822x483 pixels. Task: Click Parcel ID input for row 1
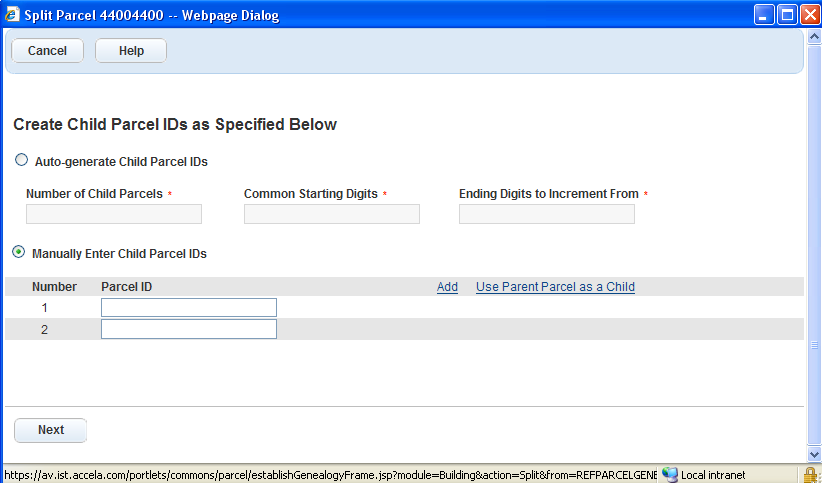[x=189, y=308]
